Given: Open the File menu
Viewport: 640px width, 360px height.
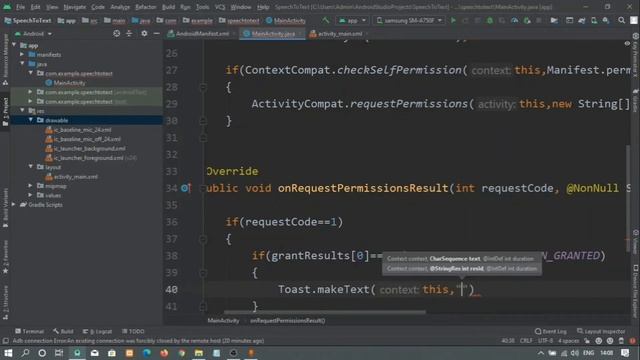Looking at the screenshot, I should point(20,7).
